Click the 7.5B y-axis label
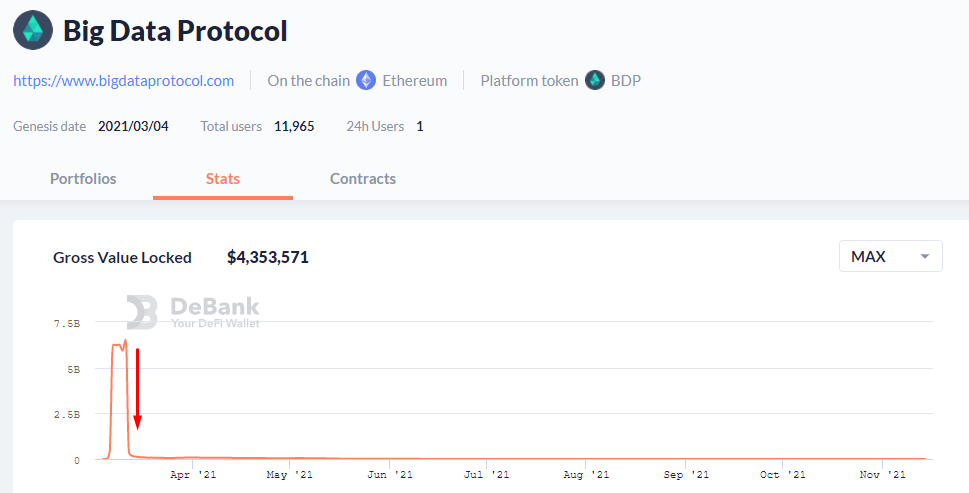Screen dimensions: 969x493 coord(67,324)
